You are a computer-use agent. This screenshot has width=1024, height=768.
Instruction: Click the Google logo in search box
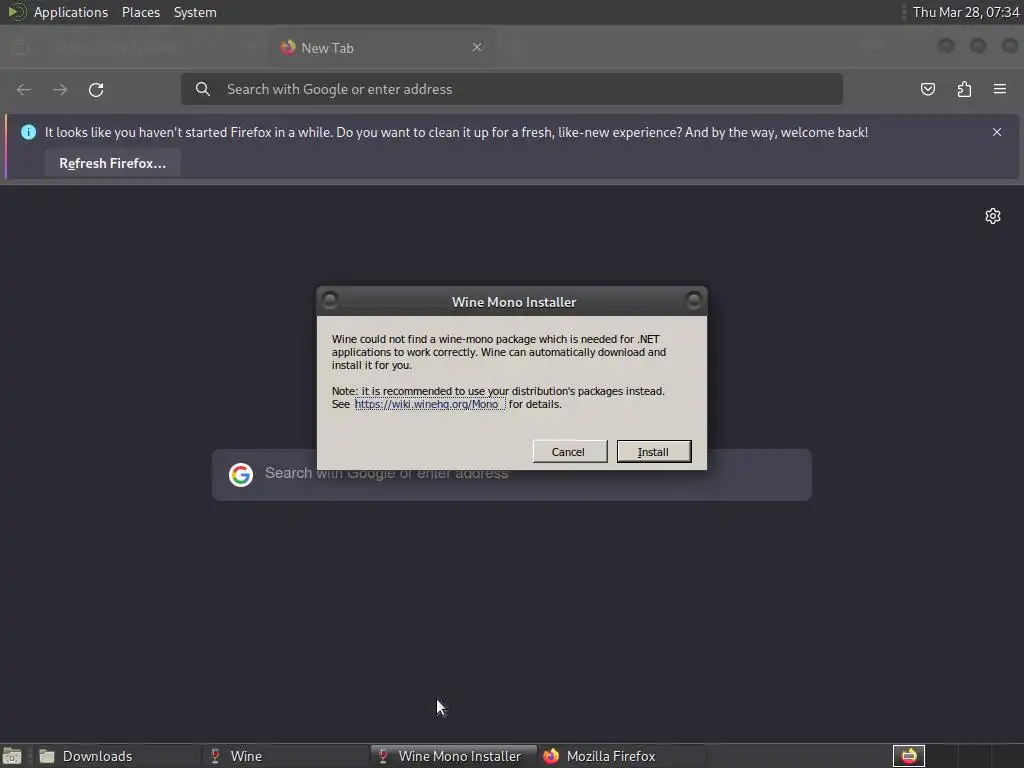240,475
